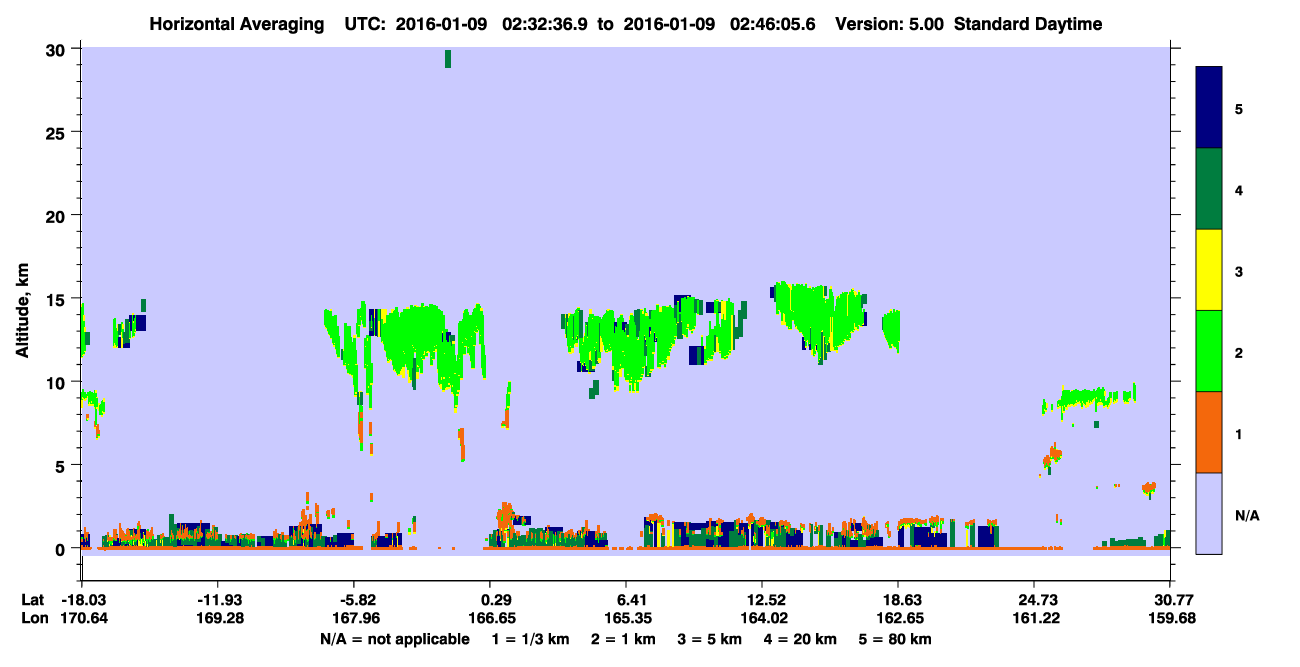Click the 'Standard Daytime' title text

1028,24
